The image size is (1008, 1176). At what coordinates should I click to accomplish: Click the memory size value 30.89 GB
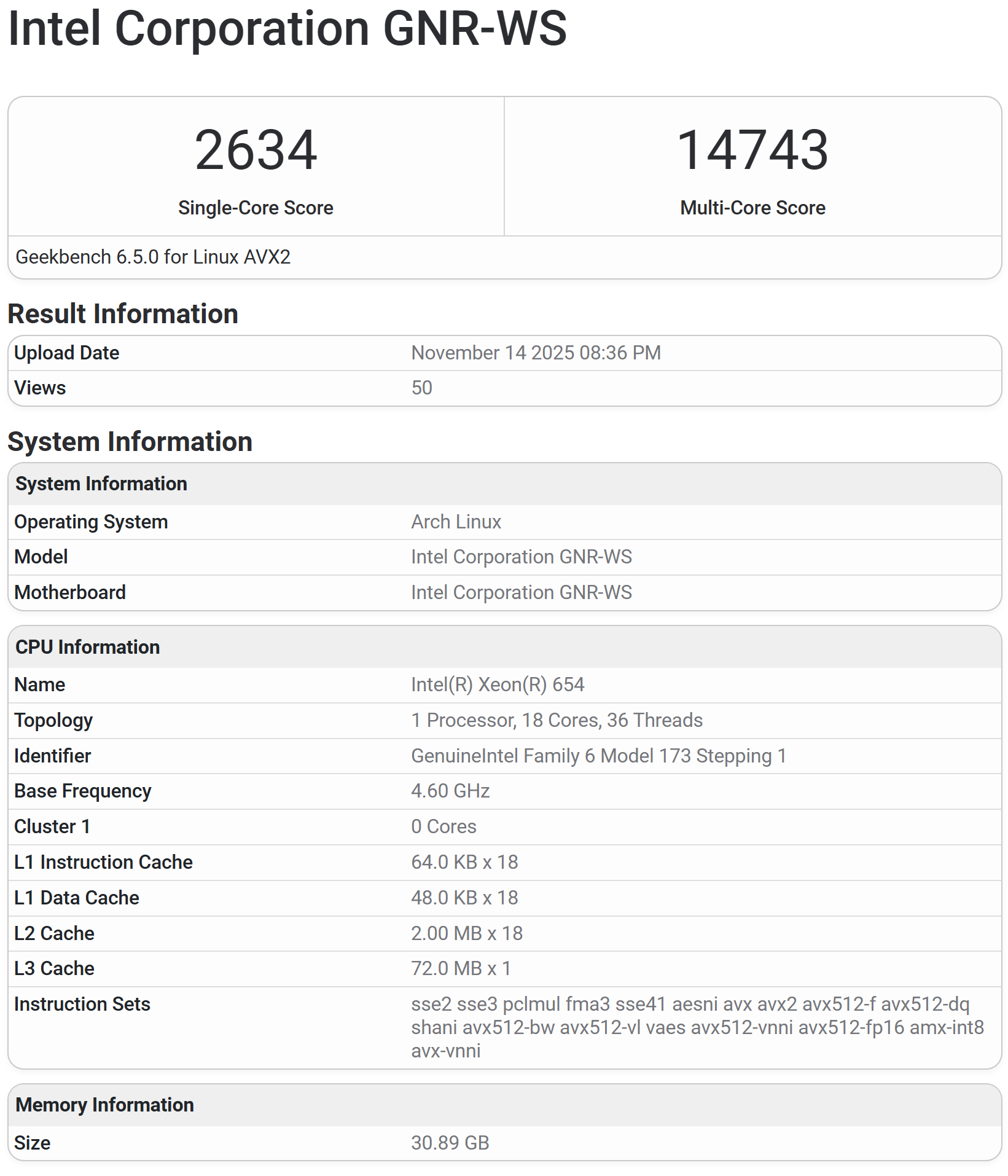(x=450, y=1143)
